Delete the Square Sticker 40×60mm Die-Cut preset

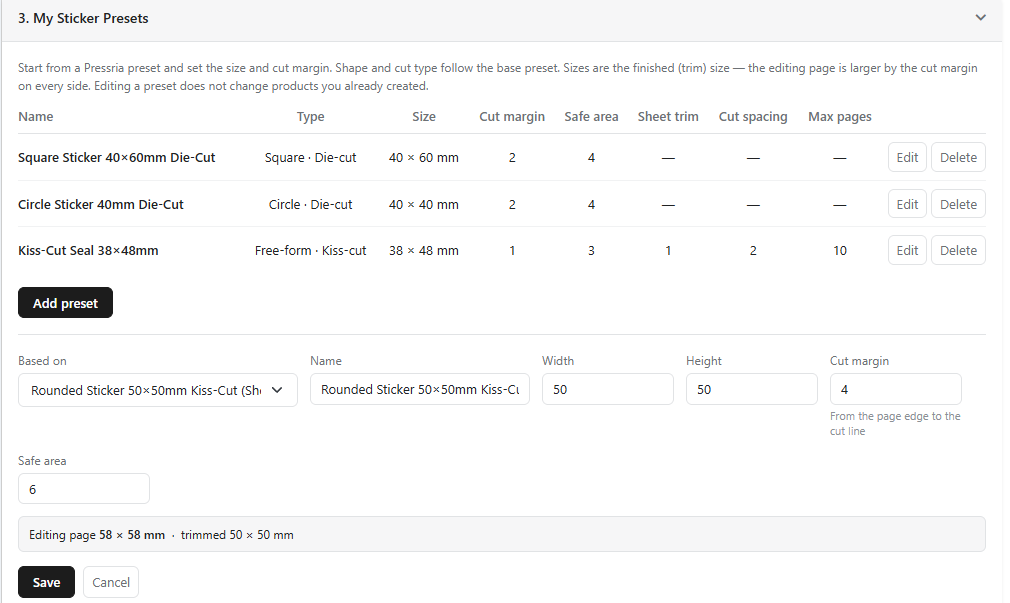click(958, 157)
